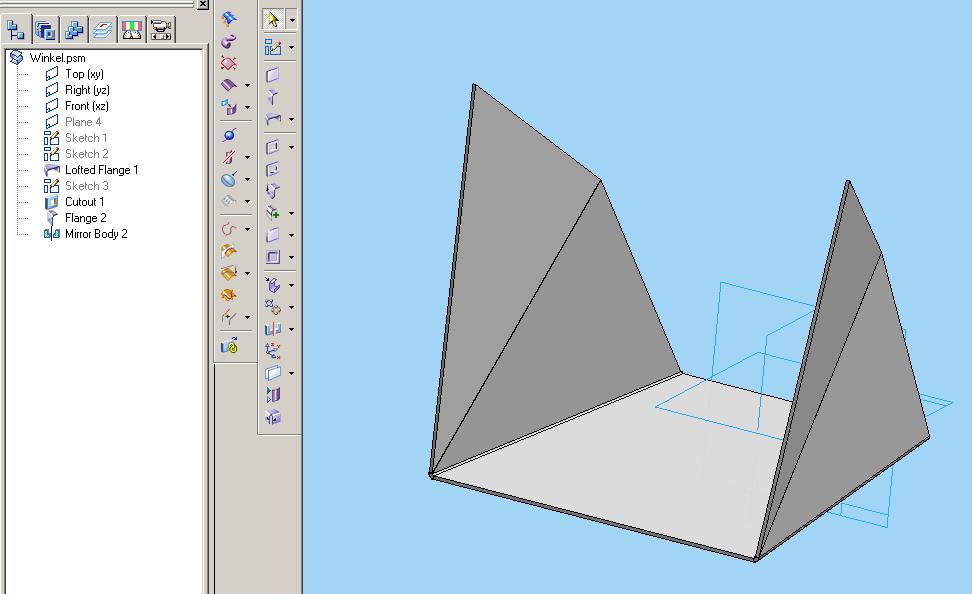Viewport: 972px width, 594px height.
Task: Select the Coordinate System tool
Action: (273, 351)
